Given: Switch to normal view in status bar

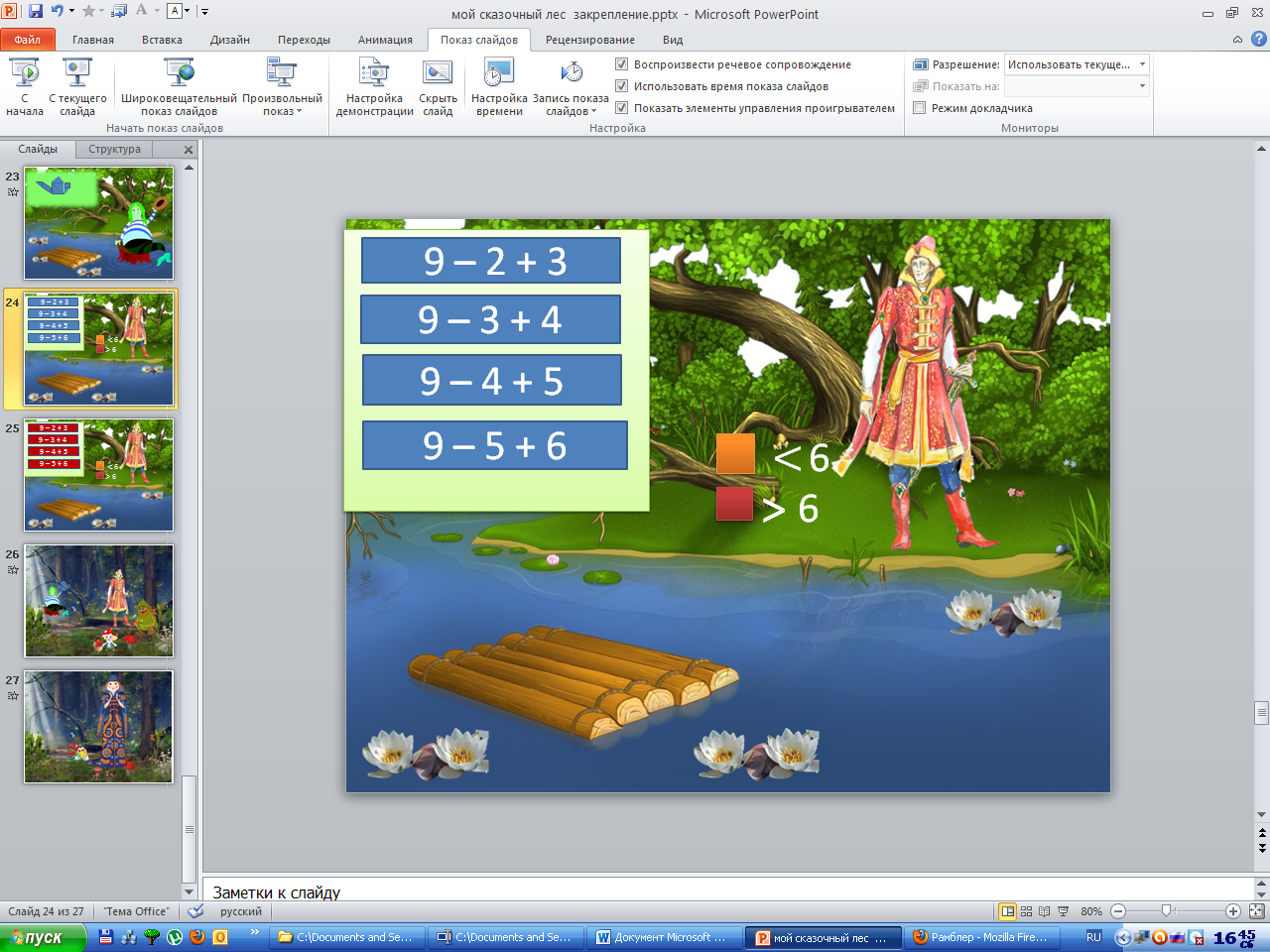Looking at the screenshot, I should (x=1008, y=911).
